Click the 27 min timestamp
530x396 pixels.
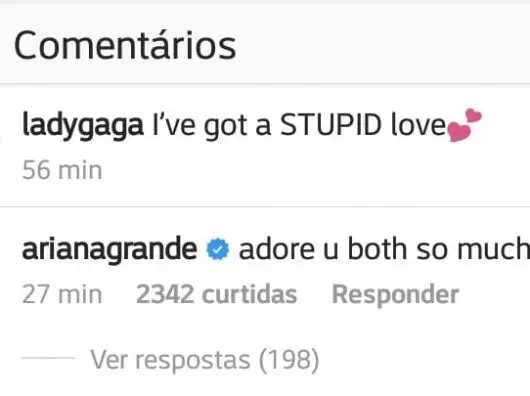62,294
